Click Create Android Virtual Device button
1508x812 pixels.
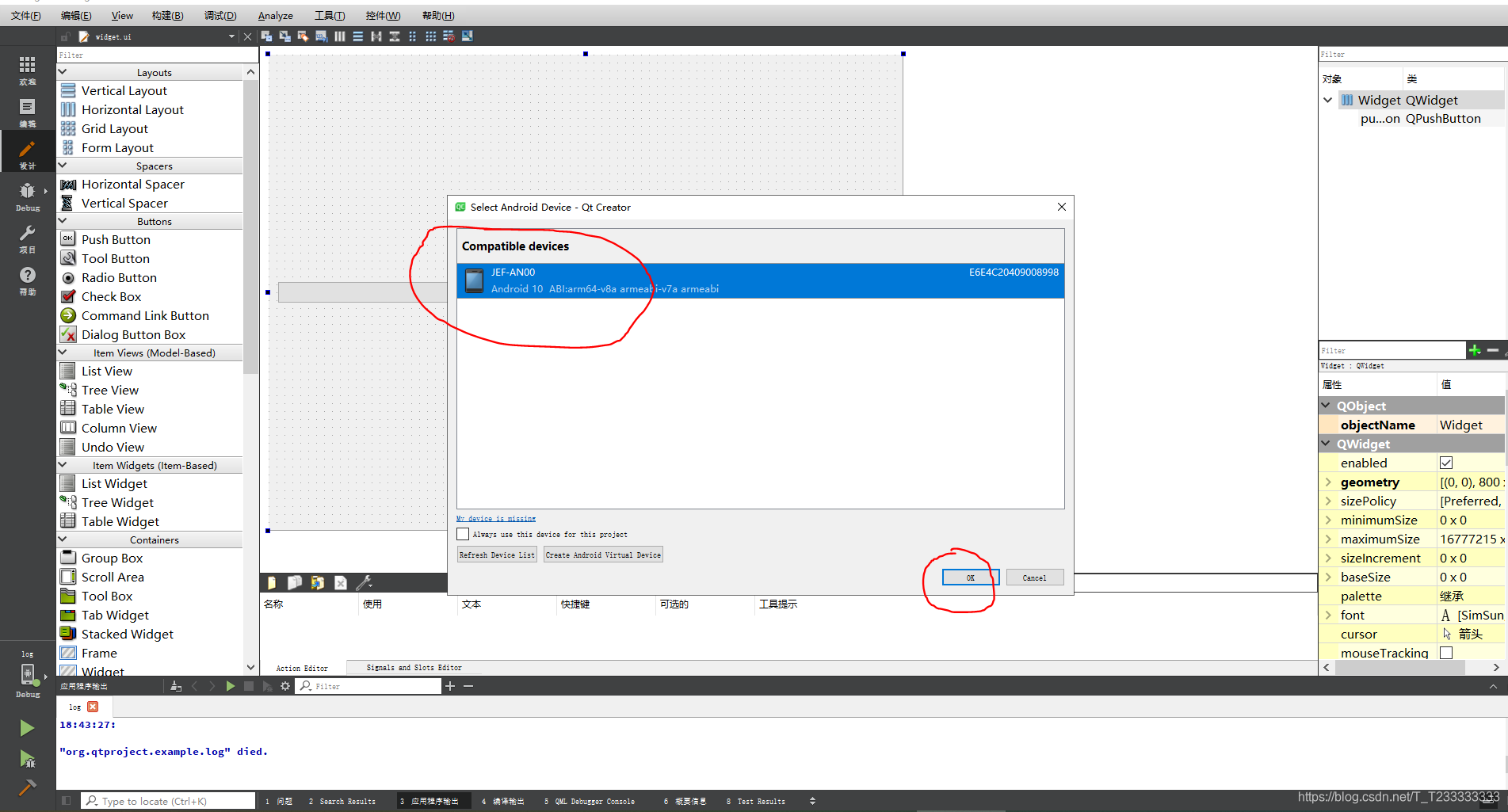coord(603,555)
